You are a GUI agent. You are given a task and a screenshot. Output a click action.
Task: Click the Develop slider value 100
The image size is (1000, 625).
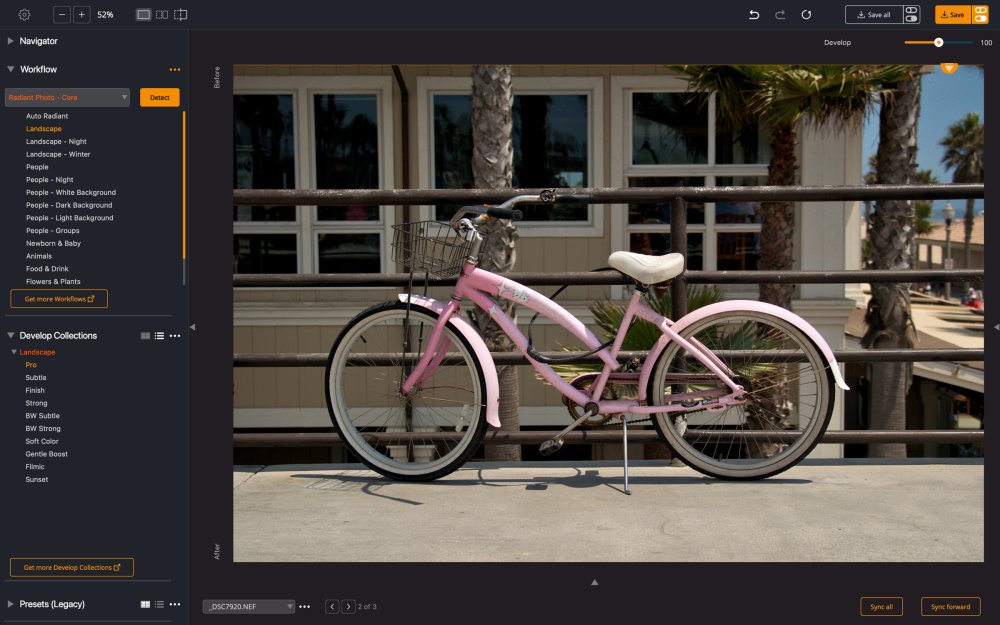pyautogui.click(x=986, y=43)
